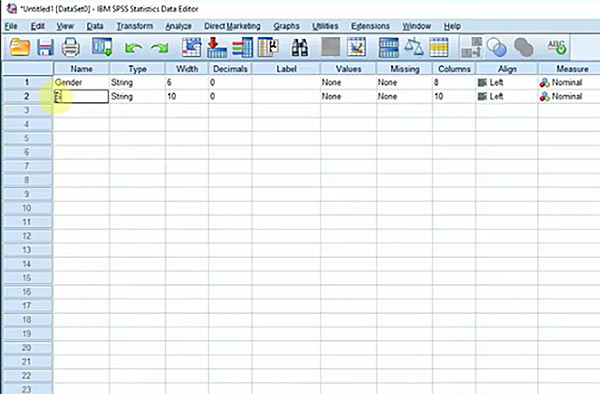Click Decimals cell for Gender row
This screenshot has height=394, width=600.
click(230, 82)
